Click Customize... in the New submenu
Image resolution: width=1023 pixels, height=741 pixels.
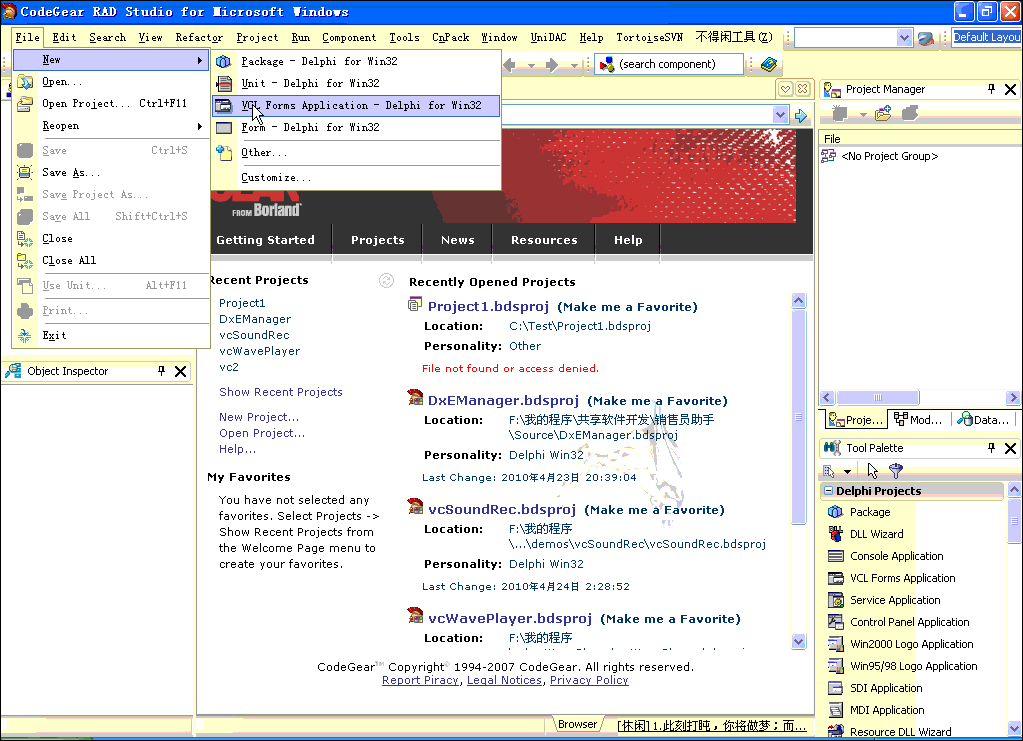[356, 177]
